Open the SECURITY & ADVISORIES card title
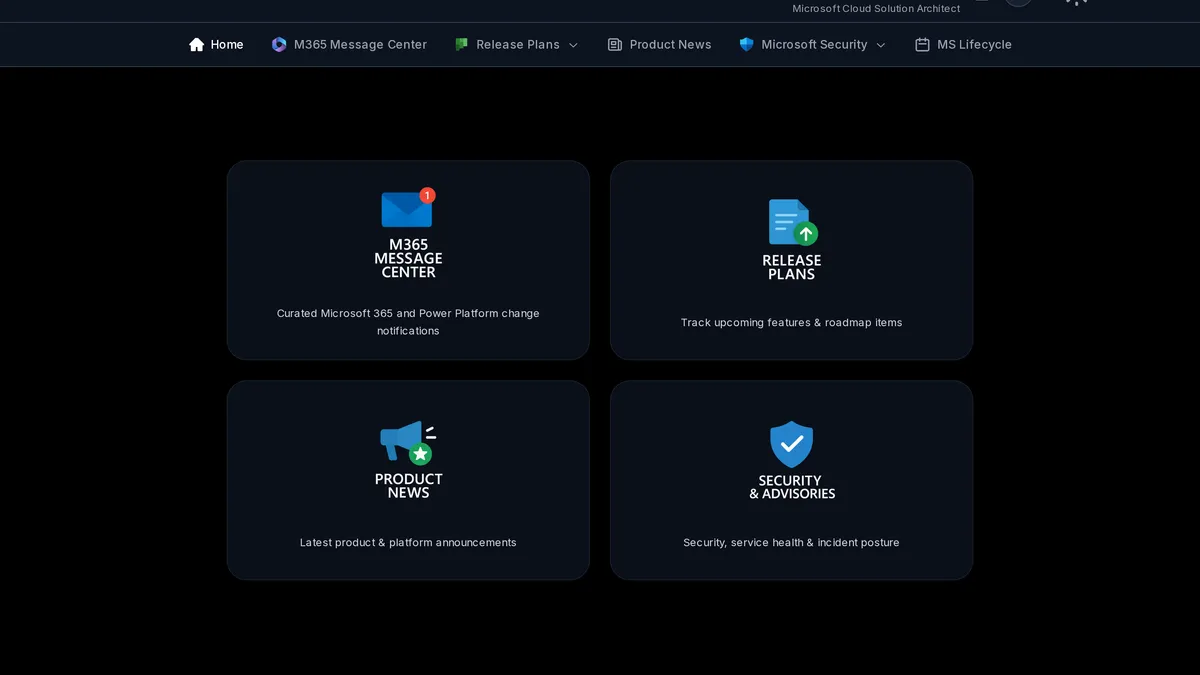Image resolution: width=1200 pixels, height=675 pixels. click(791, 487)
